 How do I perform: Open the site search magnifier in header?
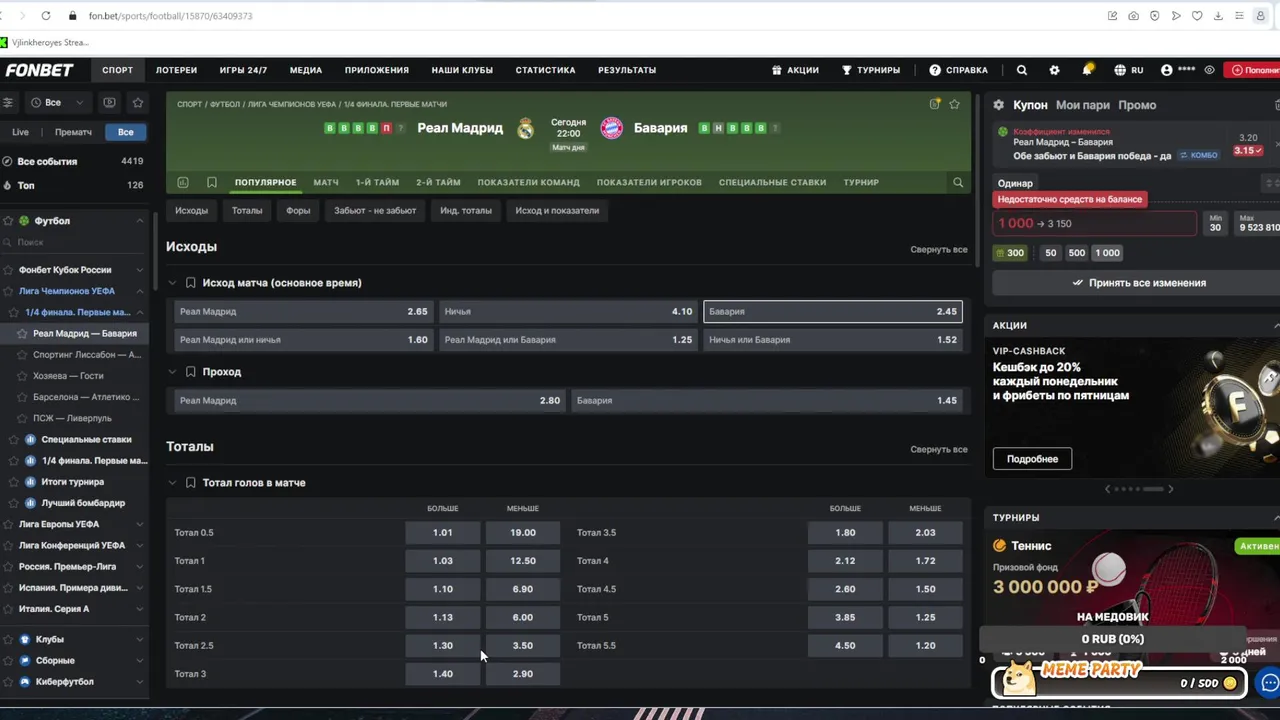click(1021, 70)
